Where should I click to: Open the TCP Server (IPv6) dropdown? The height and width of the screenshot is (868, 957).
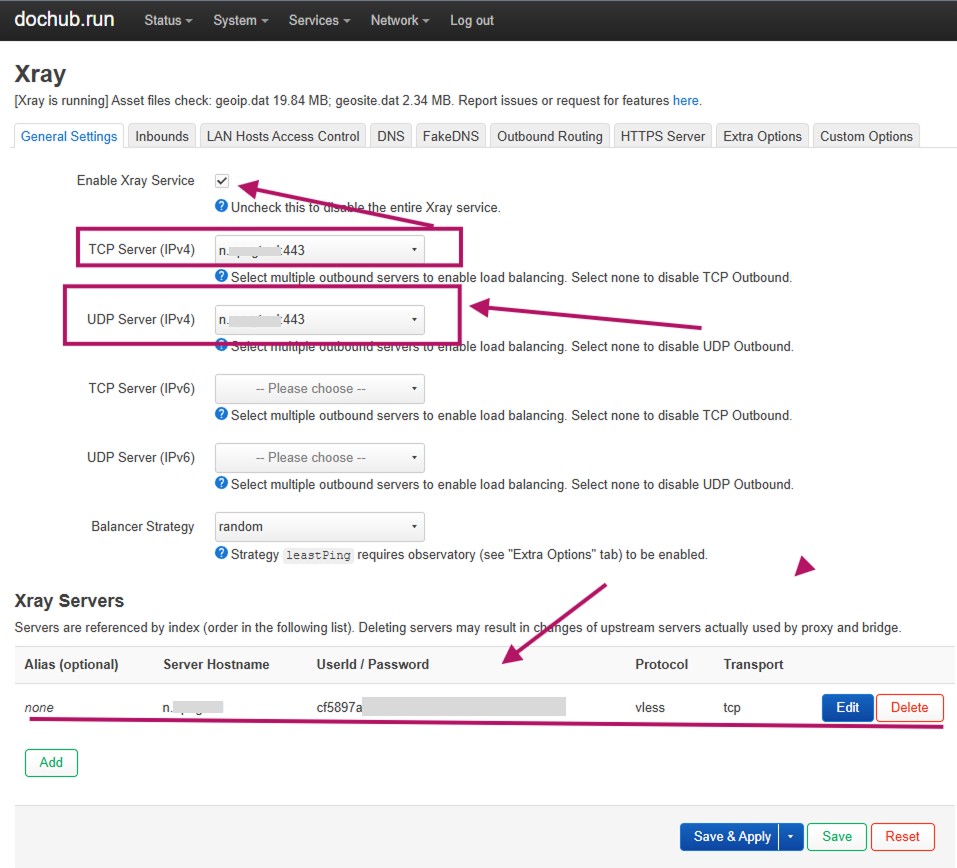(x=320, y=388)
